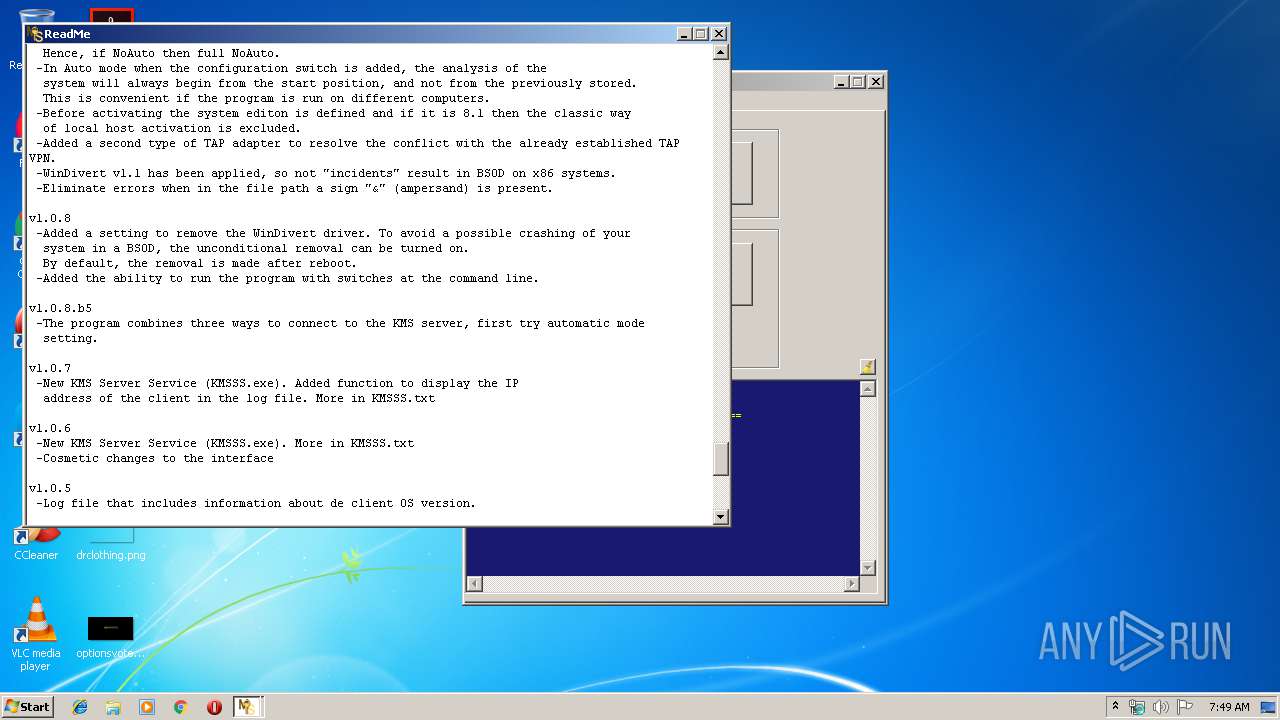Click ReadMe scrollbar up arrow
Screen dimensions: 1280x720
721,52
